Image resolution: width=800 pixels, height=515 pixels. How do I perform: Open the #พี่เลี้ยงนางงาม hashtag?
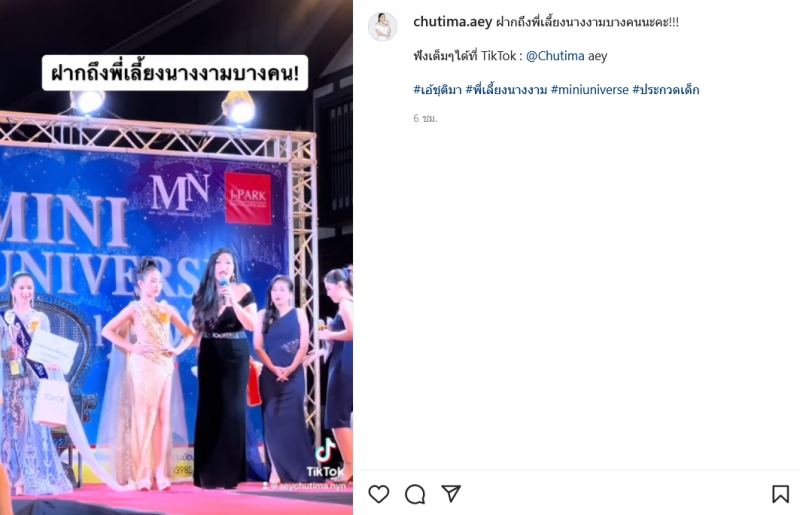506,90
